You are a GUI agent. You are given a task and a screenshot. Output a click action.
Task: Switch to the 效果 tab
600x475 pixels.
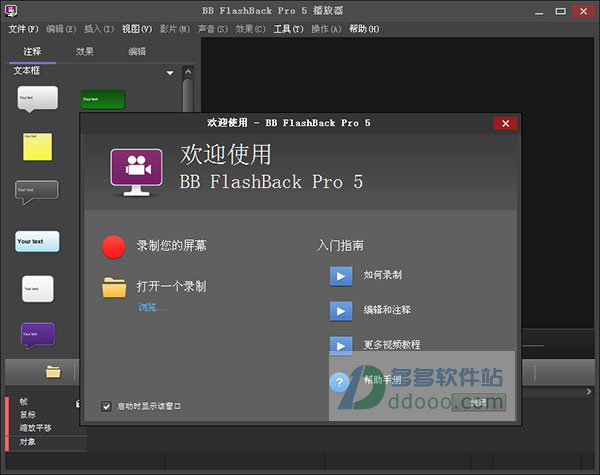pyautogui.click(x=85, y=52)
